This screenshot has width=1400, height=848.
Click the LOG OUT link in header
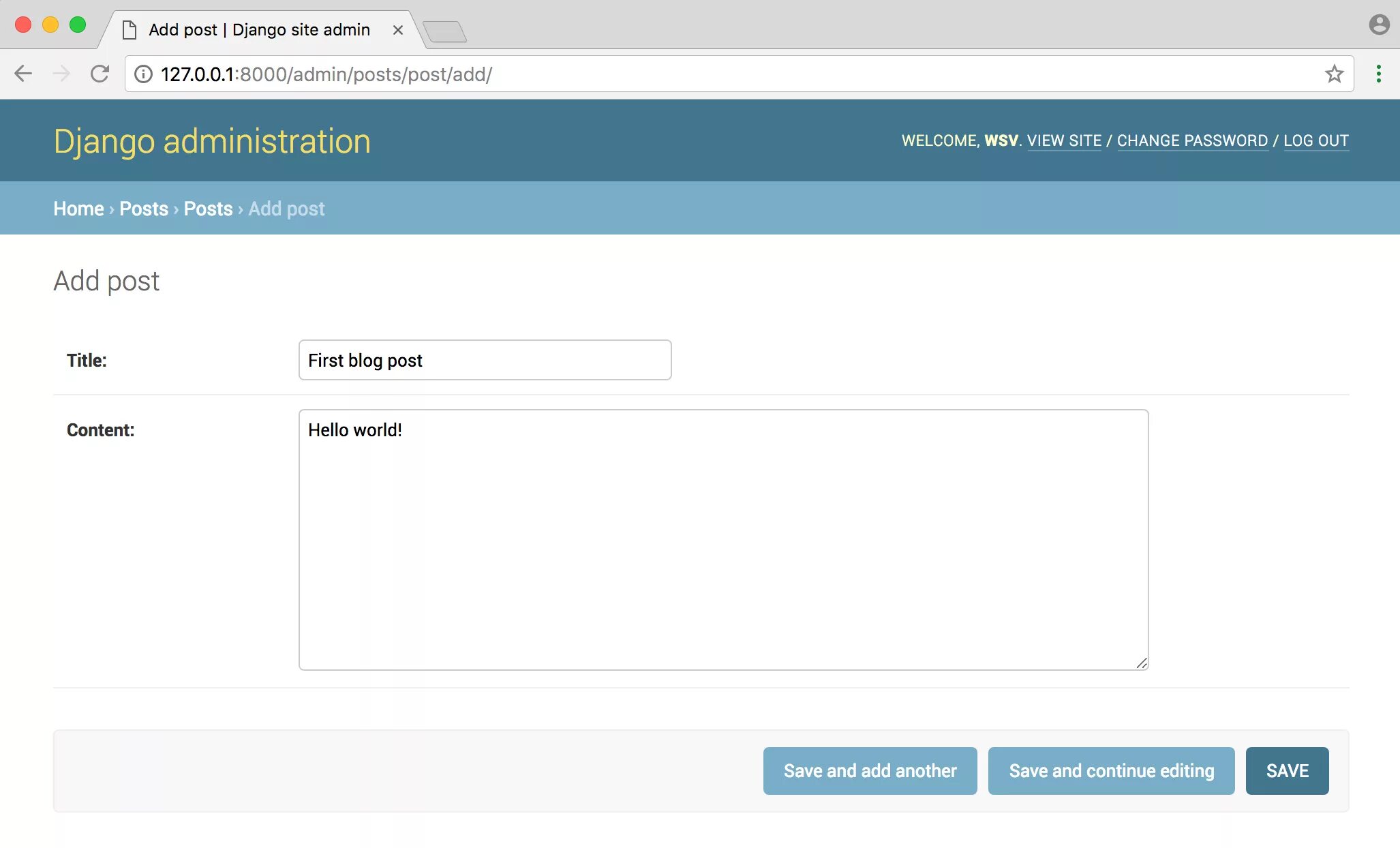[1316, 140]
